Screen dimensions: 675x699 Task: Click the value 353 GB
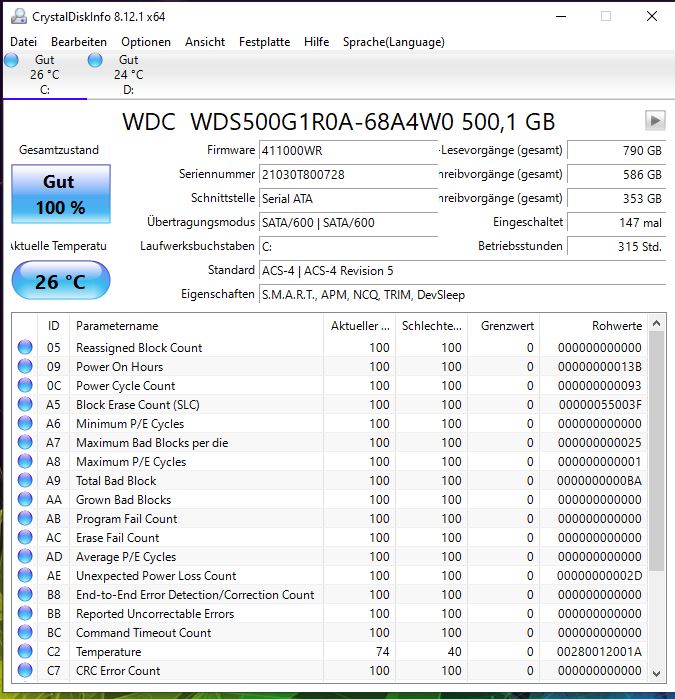616,199
